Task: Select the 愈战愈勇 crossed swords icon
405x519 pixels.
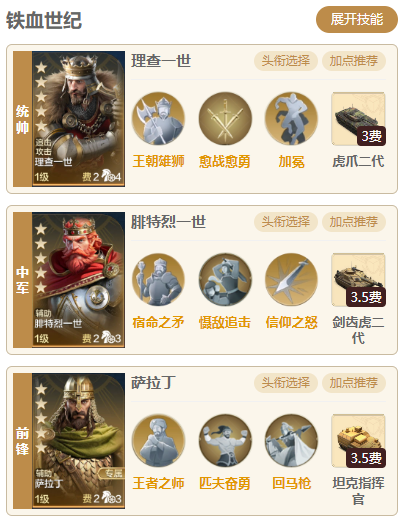Action: pos(225,119)
